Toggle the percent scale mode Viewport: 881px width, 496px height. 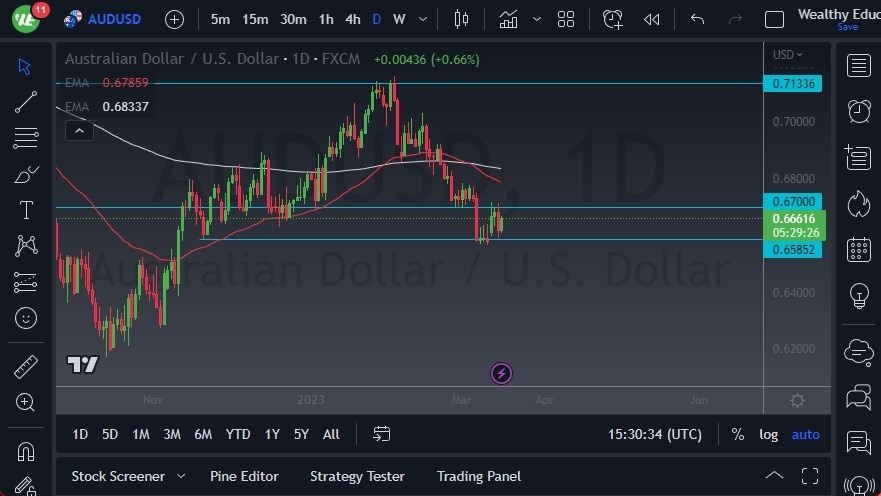738,434
